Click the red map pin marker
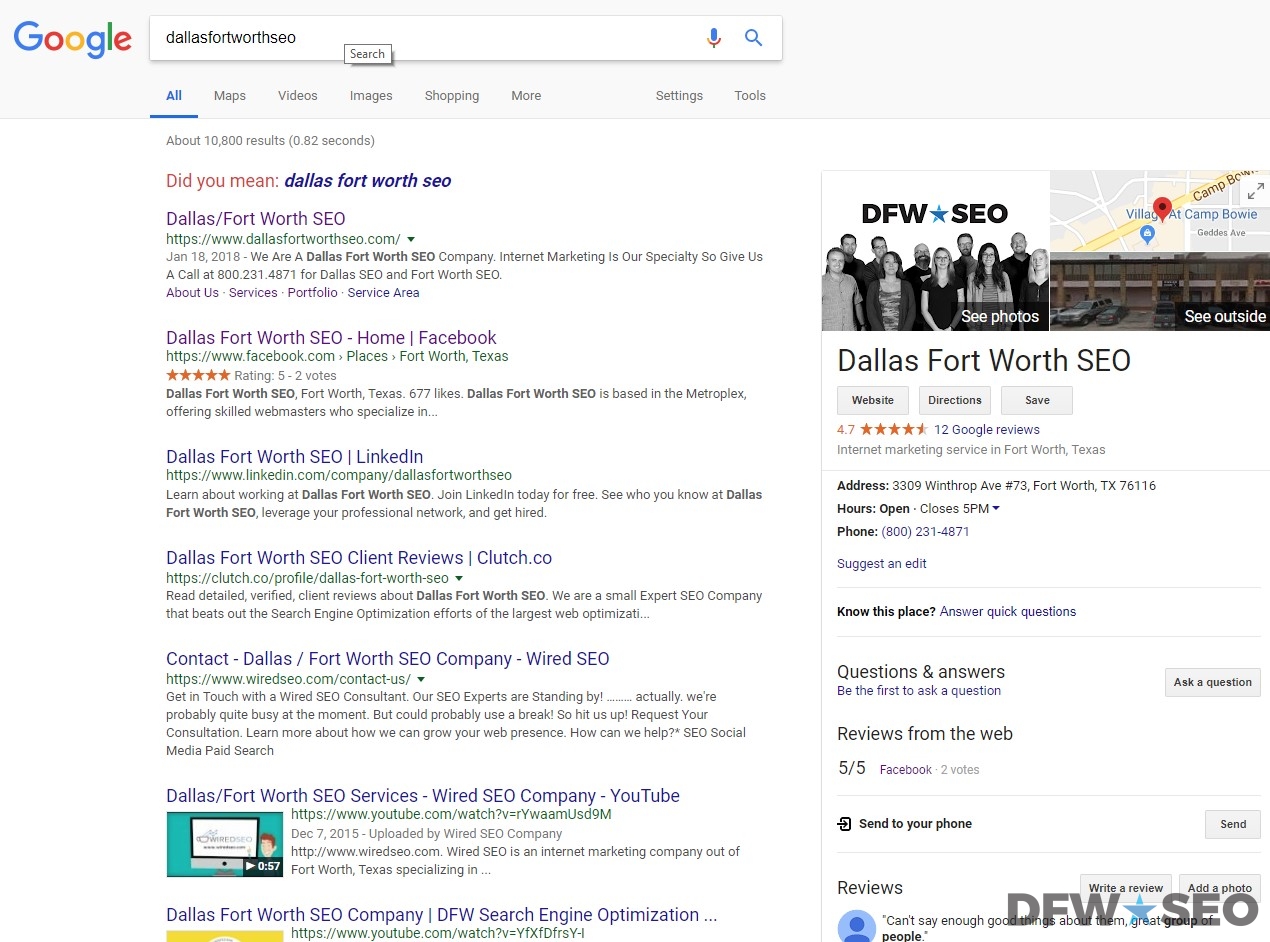The image size is (1270, 942). coord(1162,210)
